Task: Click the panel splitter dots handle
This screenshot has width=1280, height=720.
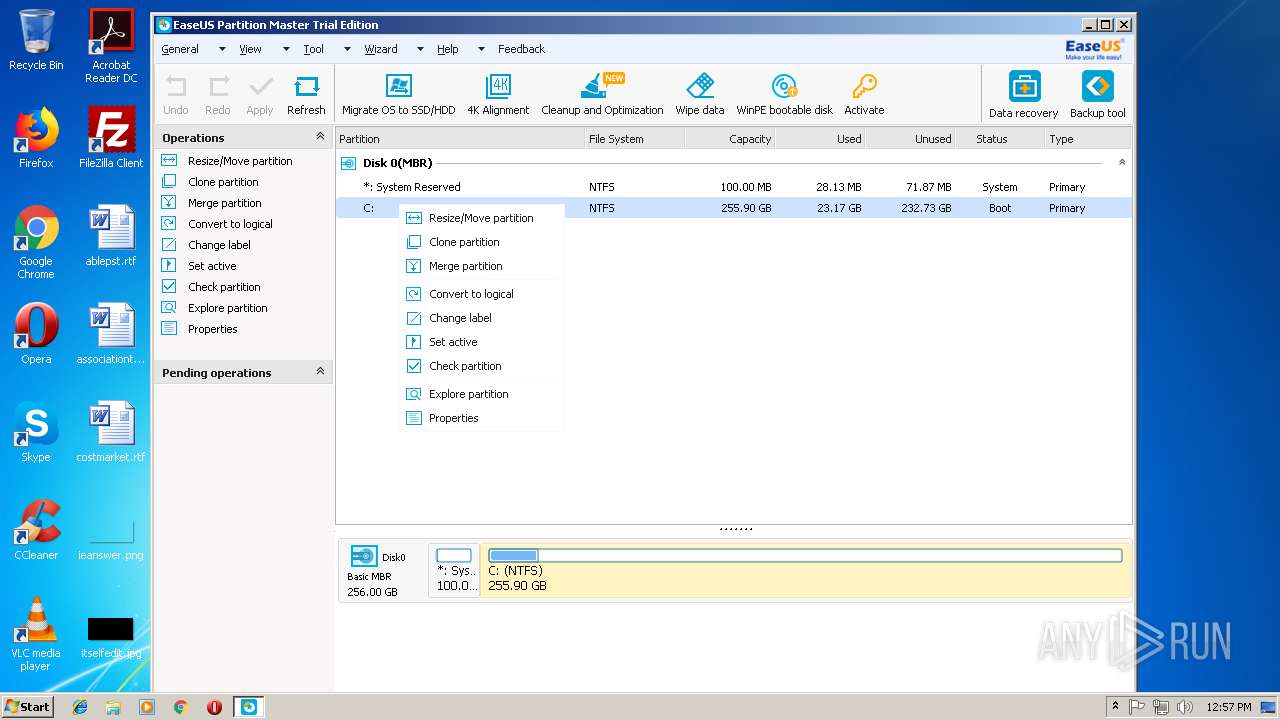Action: 736,529
